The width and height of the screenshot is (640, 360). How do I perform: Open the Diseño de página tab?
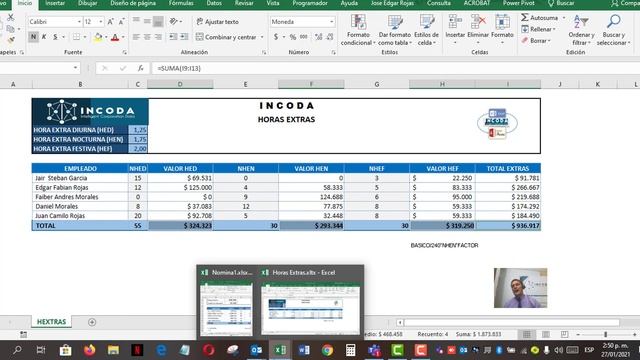(133, 3)
